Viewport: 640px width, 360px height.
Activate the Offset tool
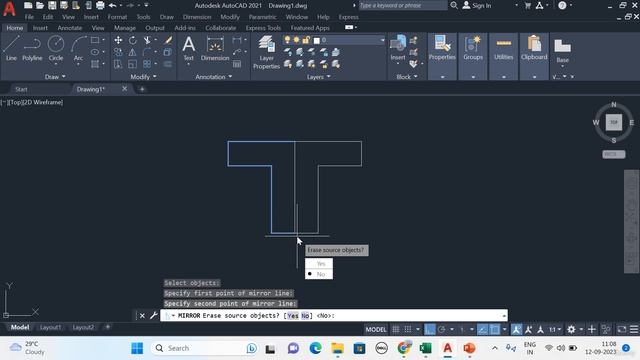point(168,64)
